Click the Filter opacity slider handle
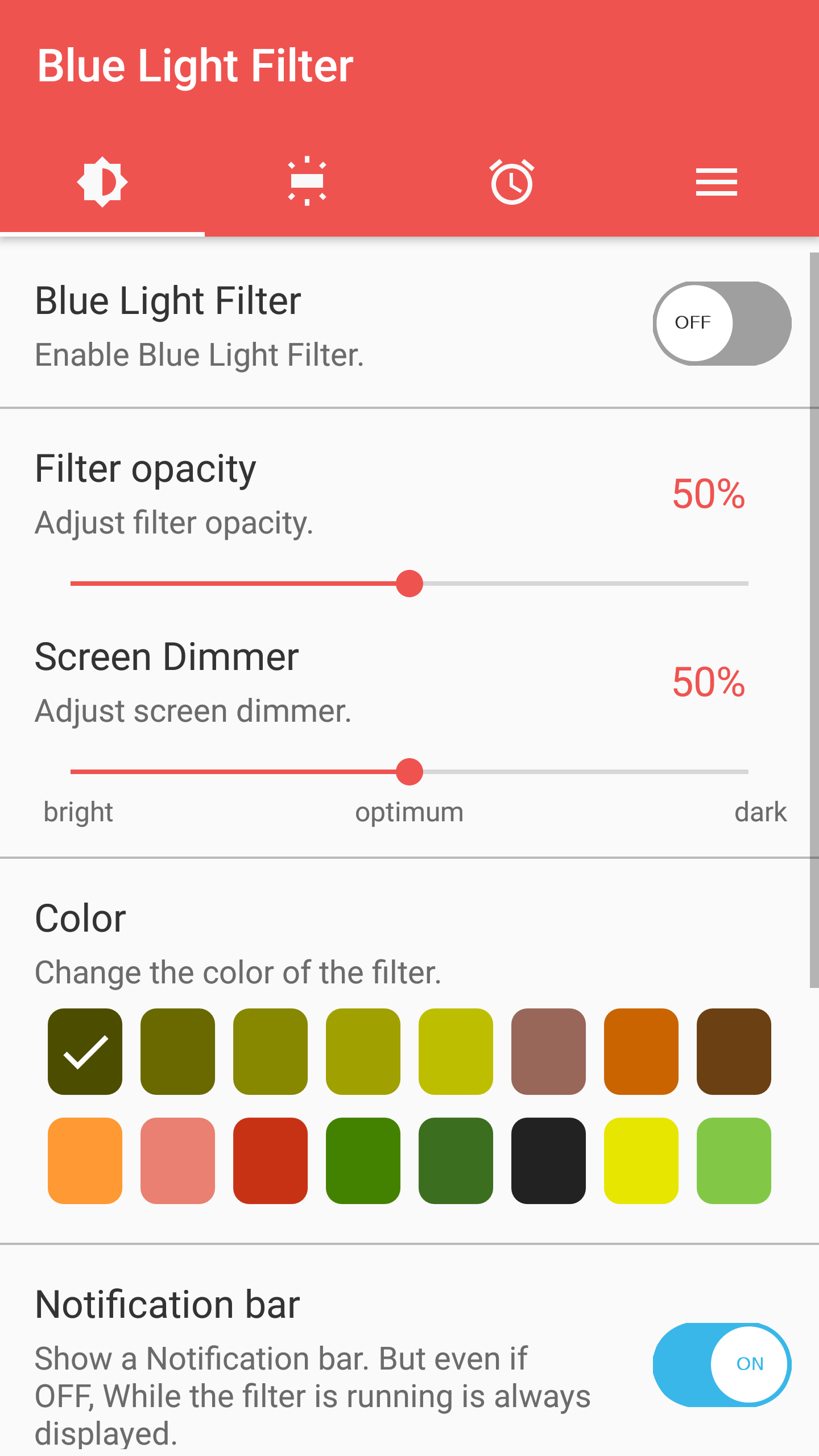 (409, 584)
